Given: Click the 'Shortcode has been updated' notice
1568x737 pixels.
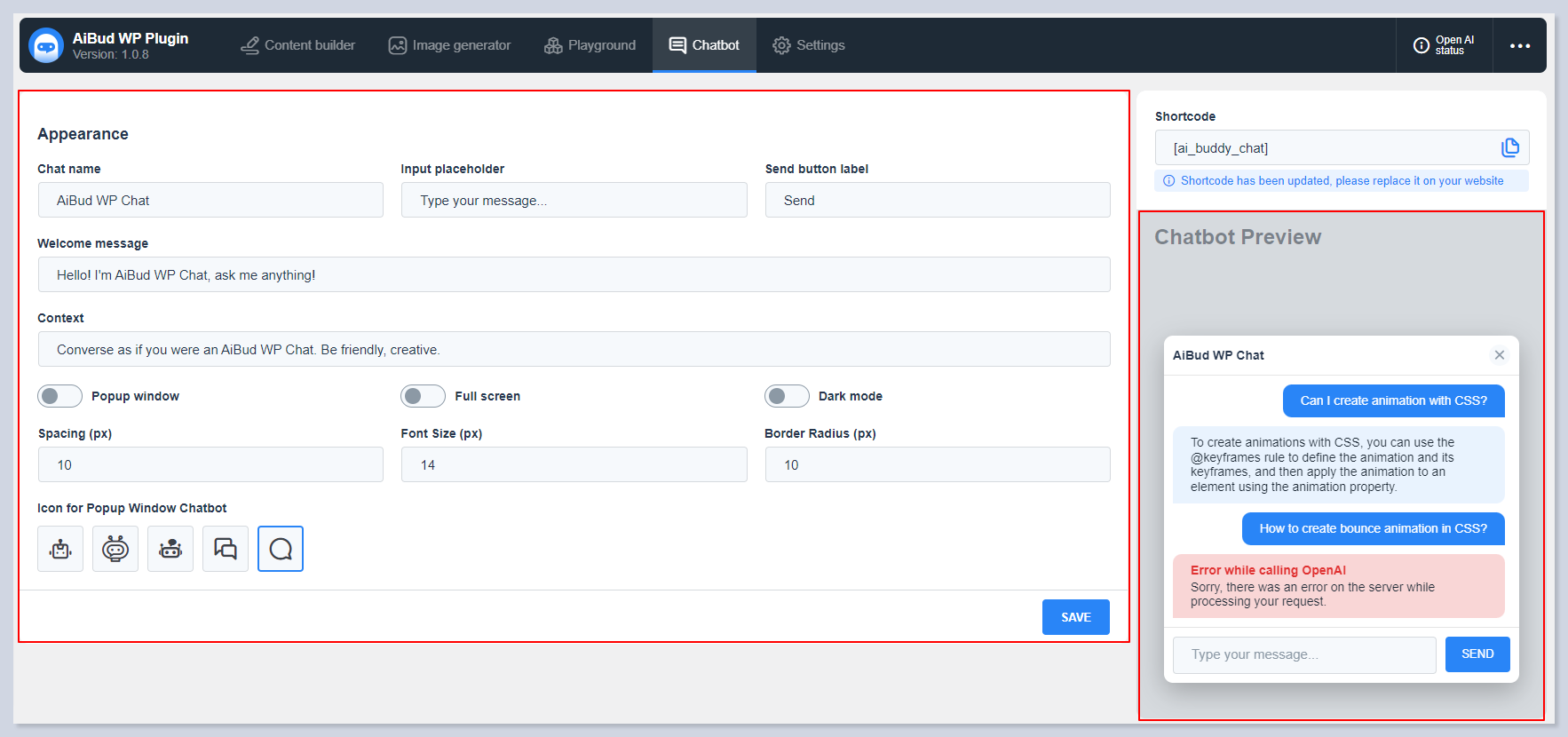Looking at the screenshot, I should [x=1342, y=181].
